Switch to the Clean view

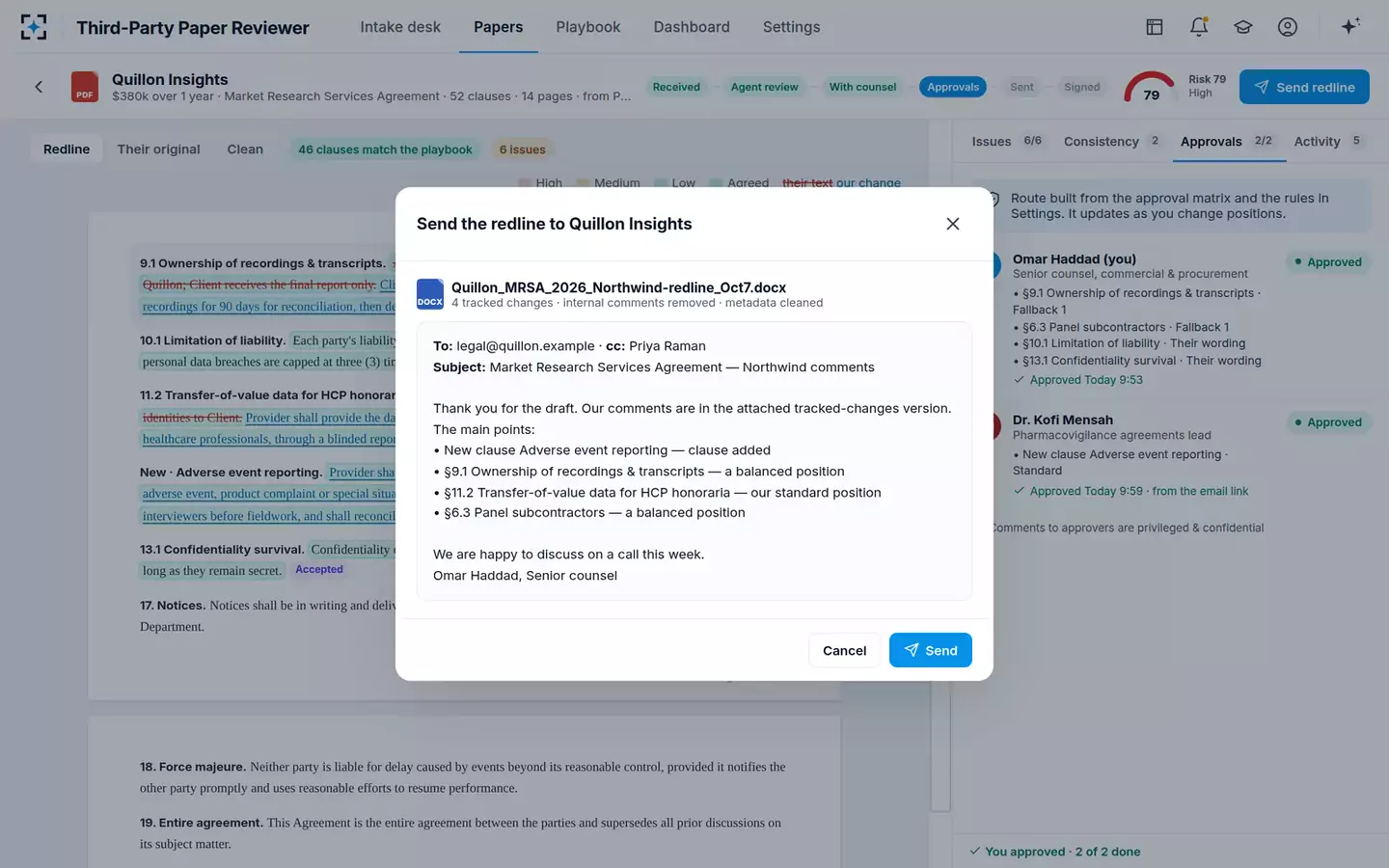click(x=245, y=149)
